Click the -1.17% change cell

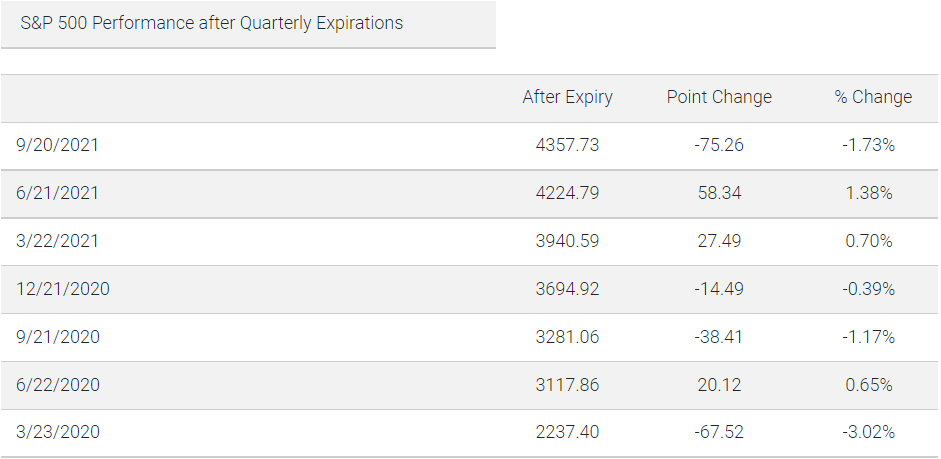[868, 337]
